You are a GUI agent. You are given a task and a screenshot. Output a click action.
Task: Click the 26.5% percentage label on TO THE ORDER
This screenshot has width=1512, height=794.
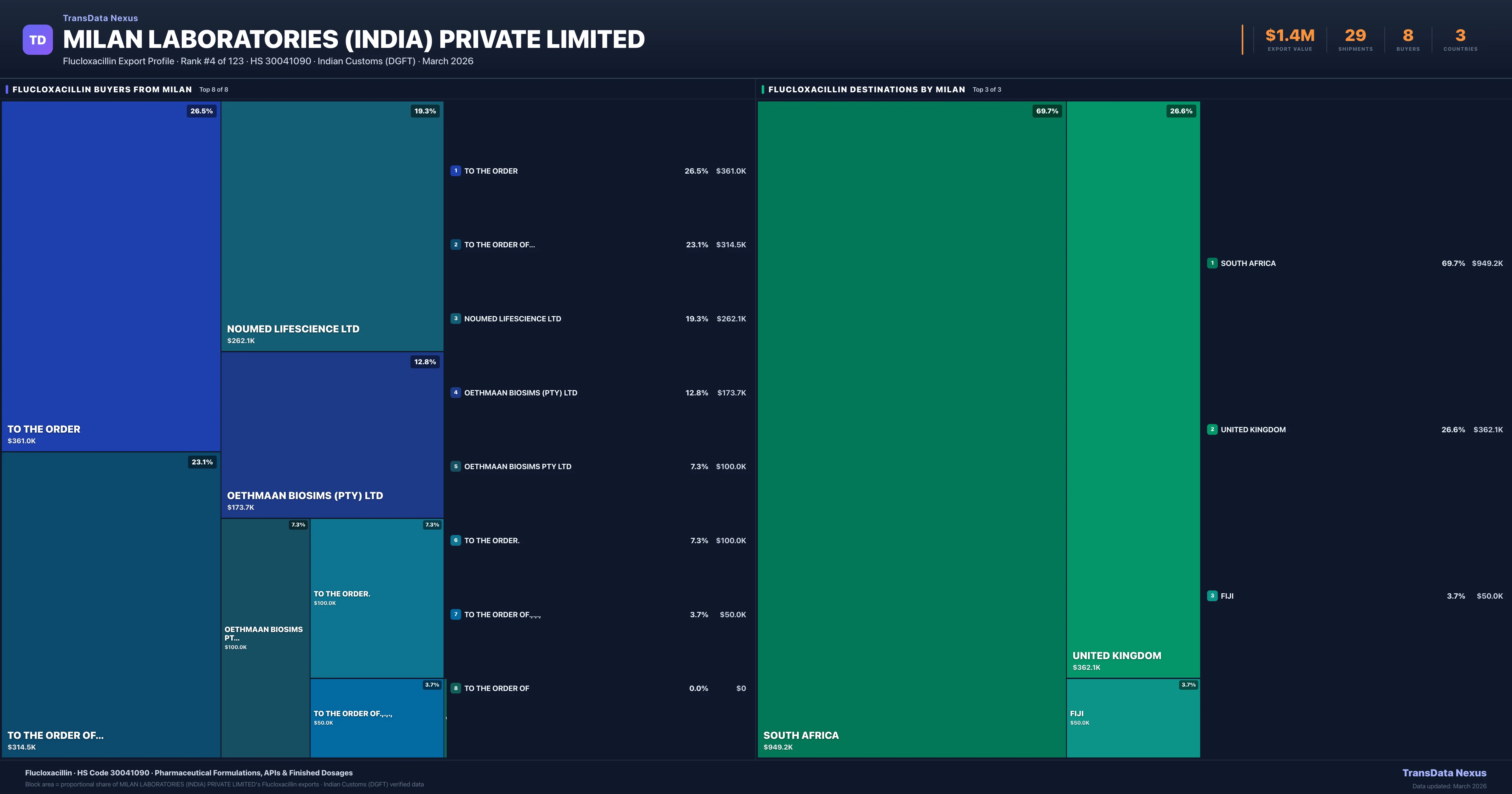[x=202, y=110]
